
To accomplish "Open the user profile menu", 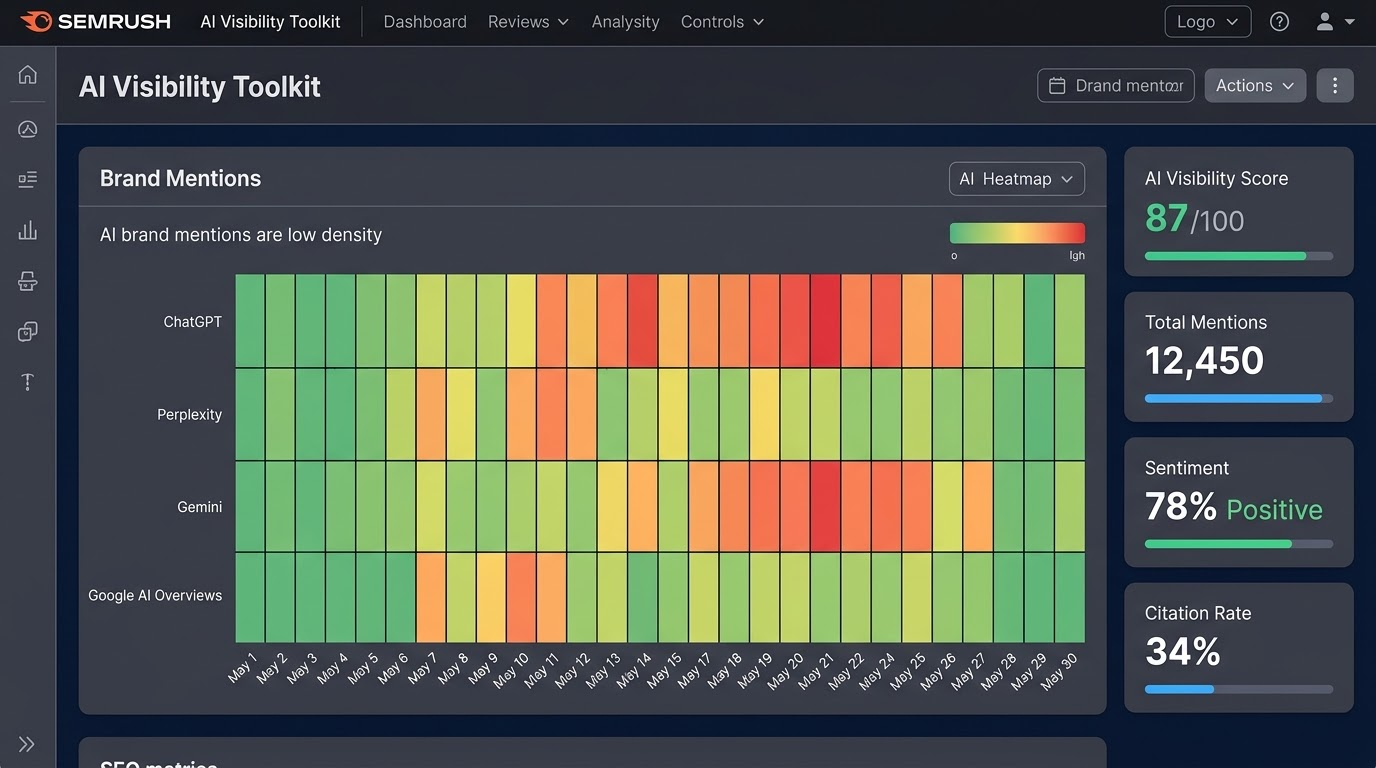I will click(1335, 21).
